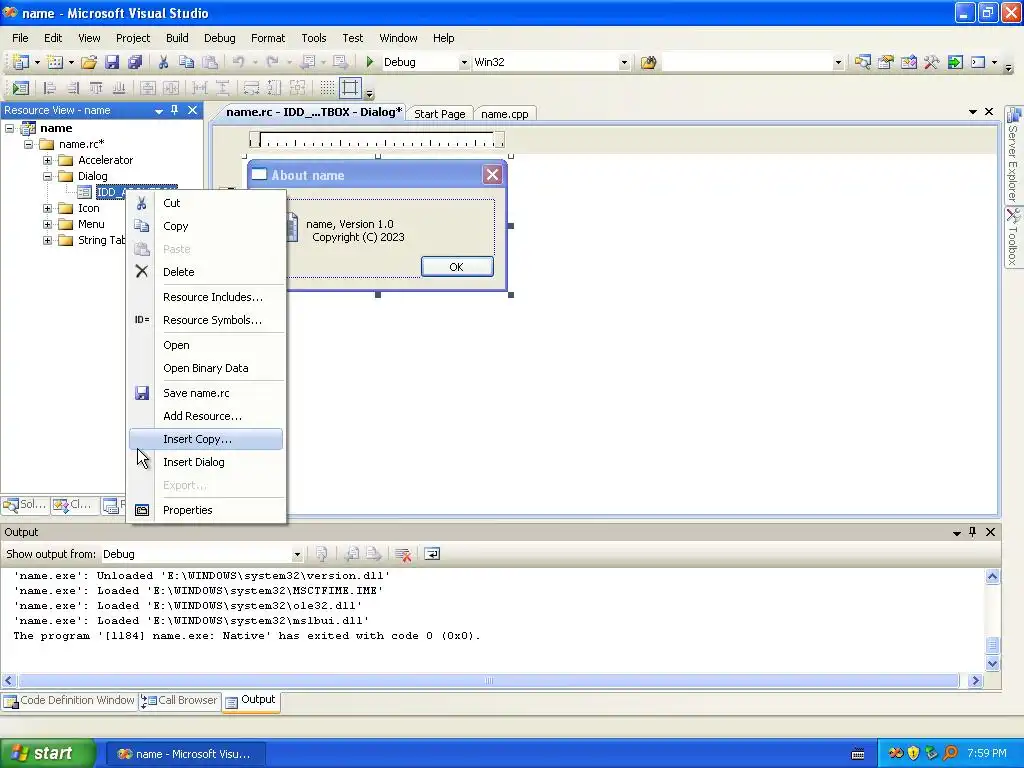1024x768 pixels.
Task: Open the Format menu
Action: 268,38
